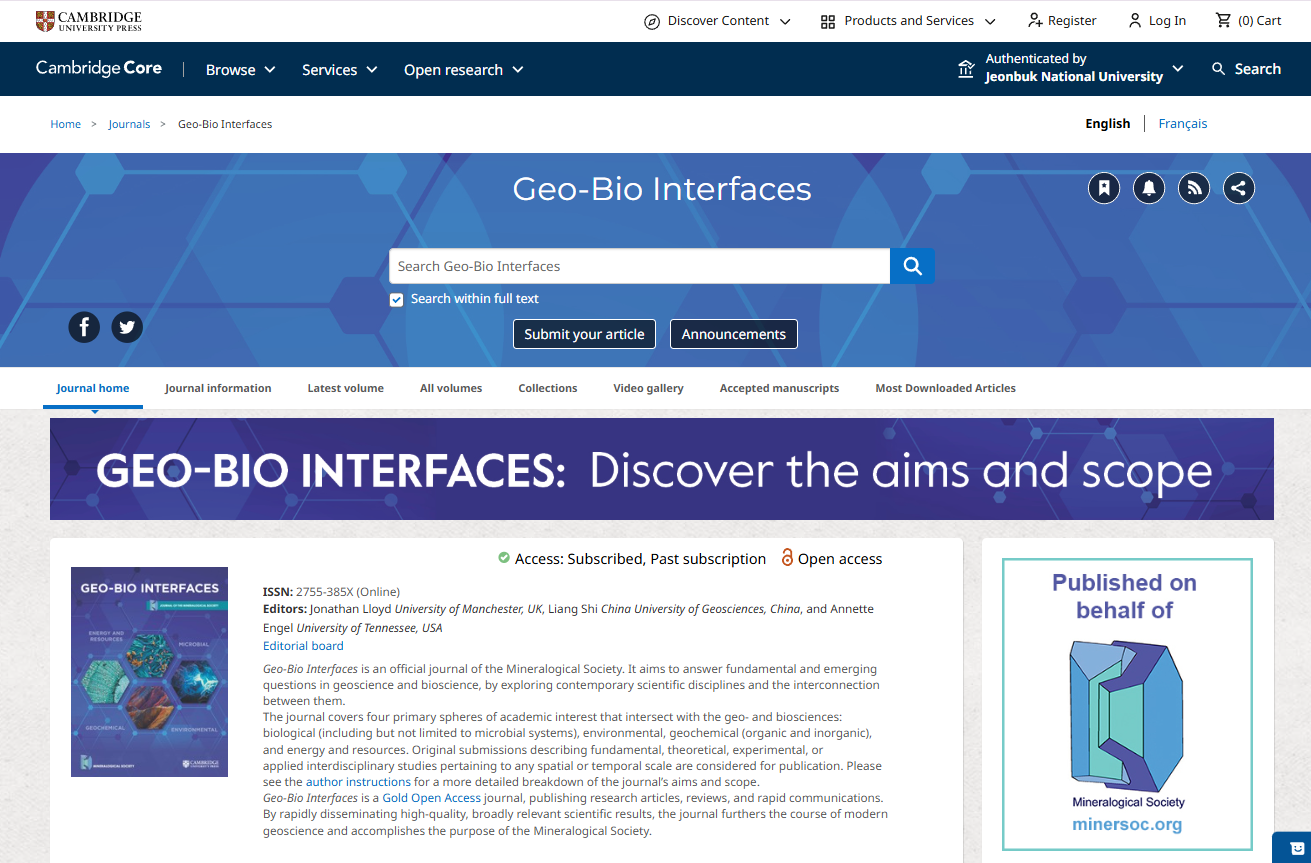This screenshot has height=863, width=1311.
Task: Show the Most Downloaded Articles tab
Action: click(x=946, y=388)
